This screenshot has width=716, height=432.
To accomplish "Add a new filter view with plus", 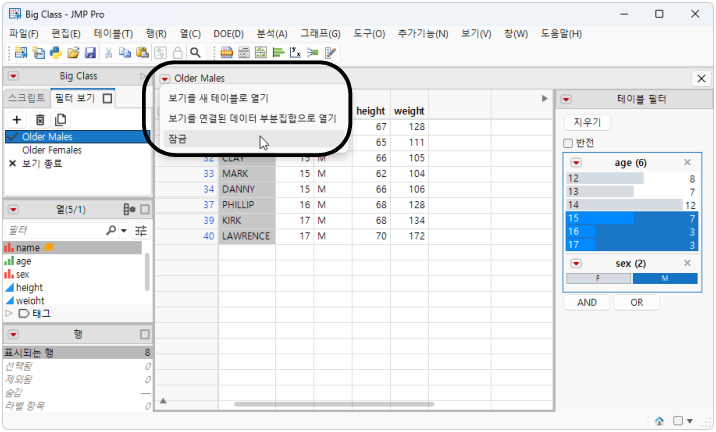I will [17, 120].
